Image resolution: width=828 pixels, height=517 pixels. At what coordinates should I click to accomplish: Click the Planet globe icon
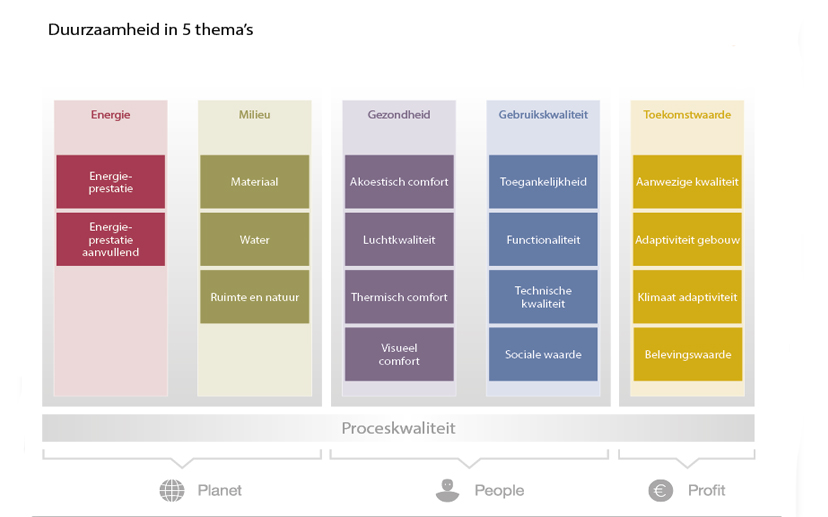click(172, 491)
